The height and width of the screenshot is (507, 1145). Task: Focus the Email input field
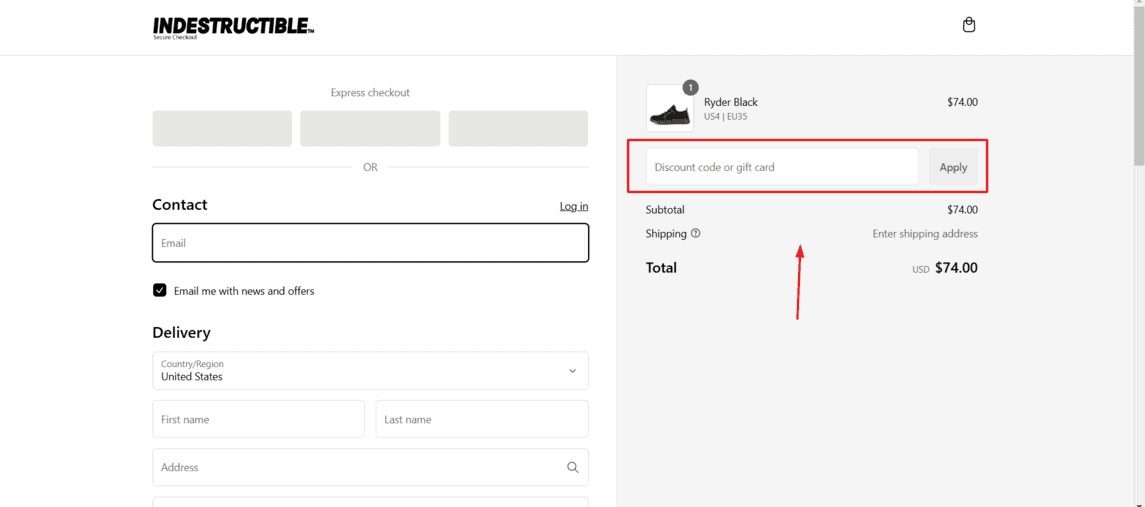coord(370,243)
